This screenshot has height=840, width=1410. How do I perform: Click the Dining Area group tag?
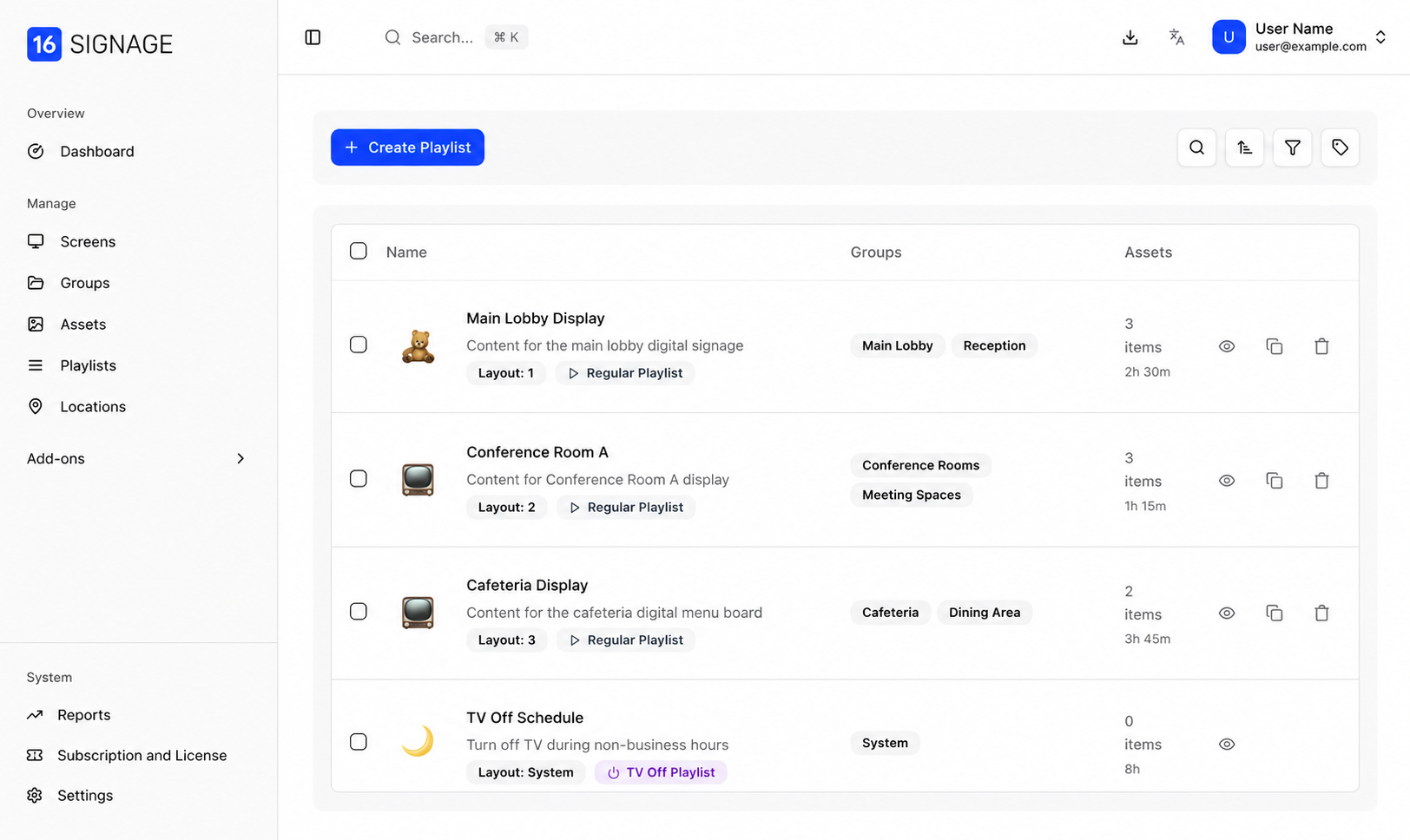click(985, 613)
